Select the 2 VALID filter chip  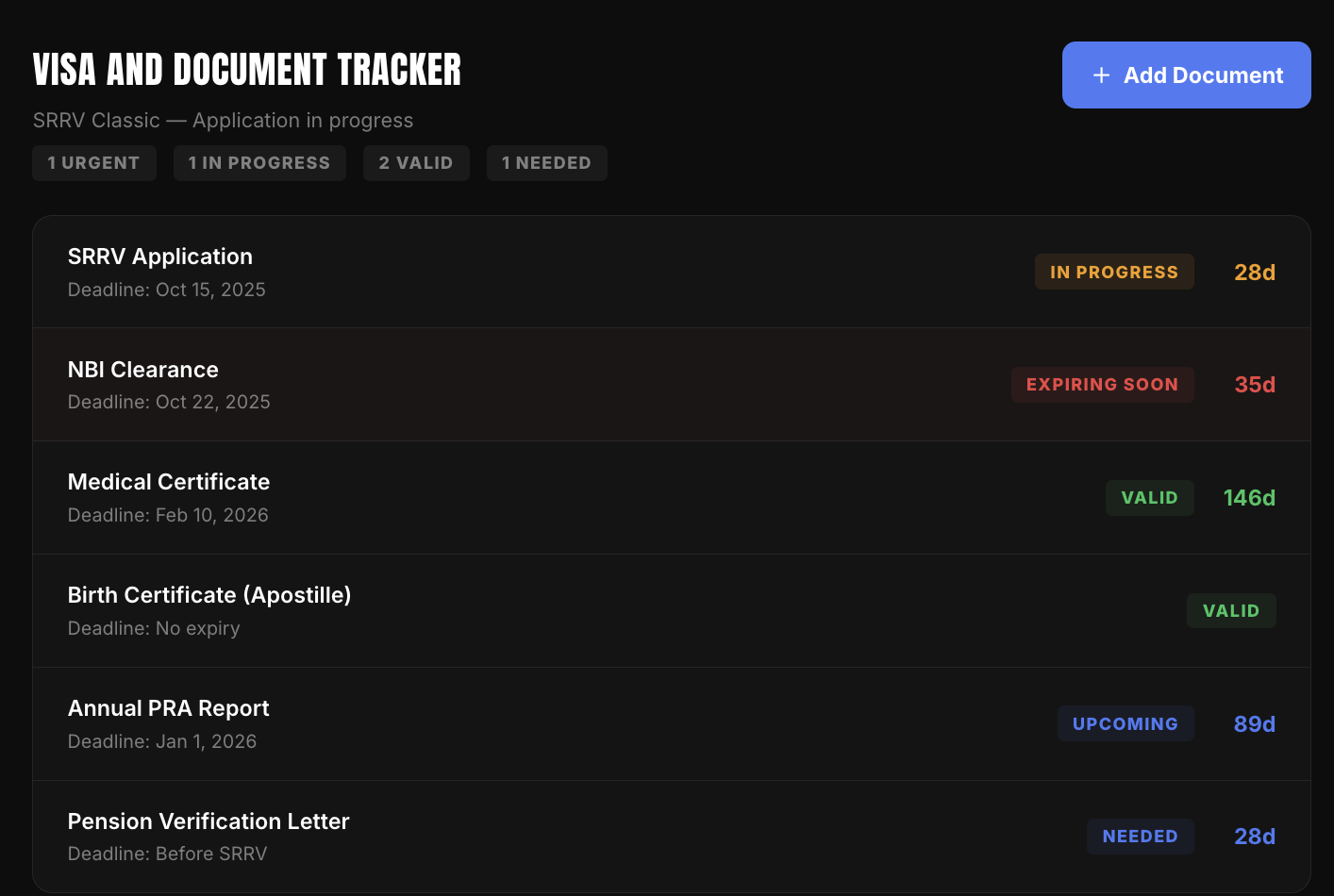(416, 162)
